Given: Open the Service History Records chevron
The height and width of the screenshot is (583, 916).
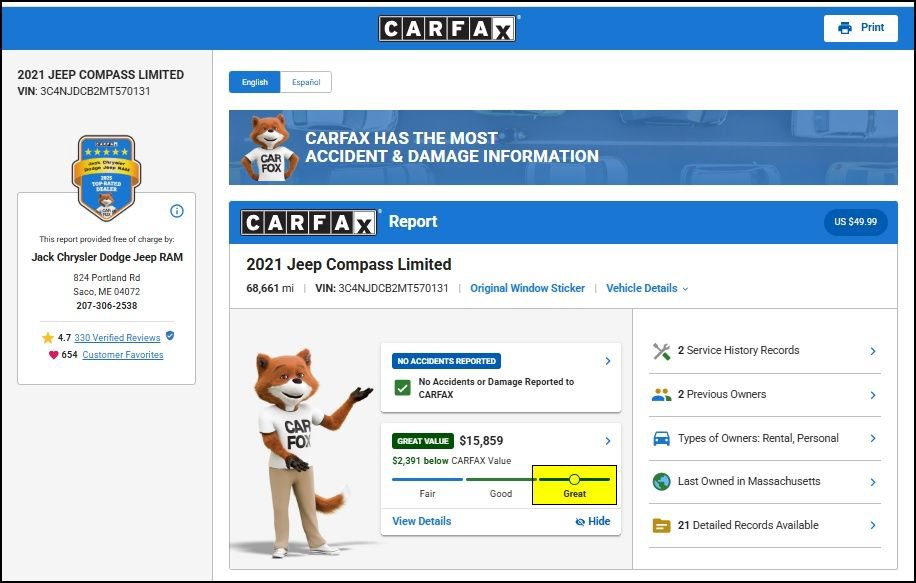Looking at the screenshot, I should coord(873,351).
